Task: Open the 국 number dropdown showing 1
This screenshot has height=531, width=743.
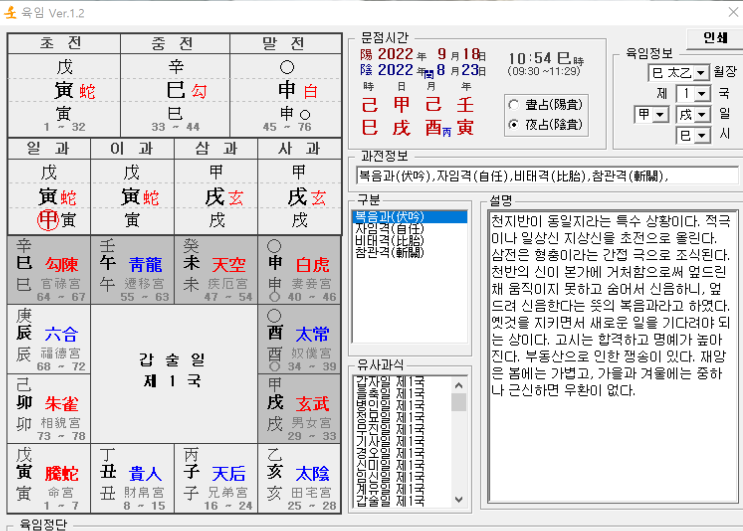Action: pyautogui.click(x=702, y=93)
